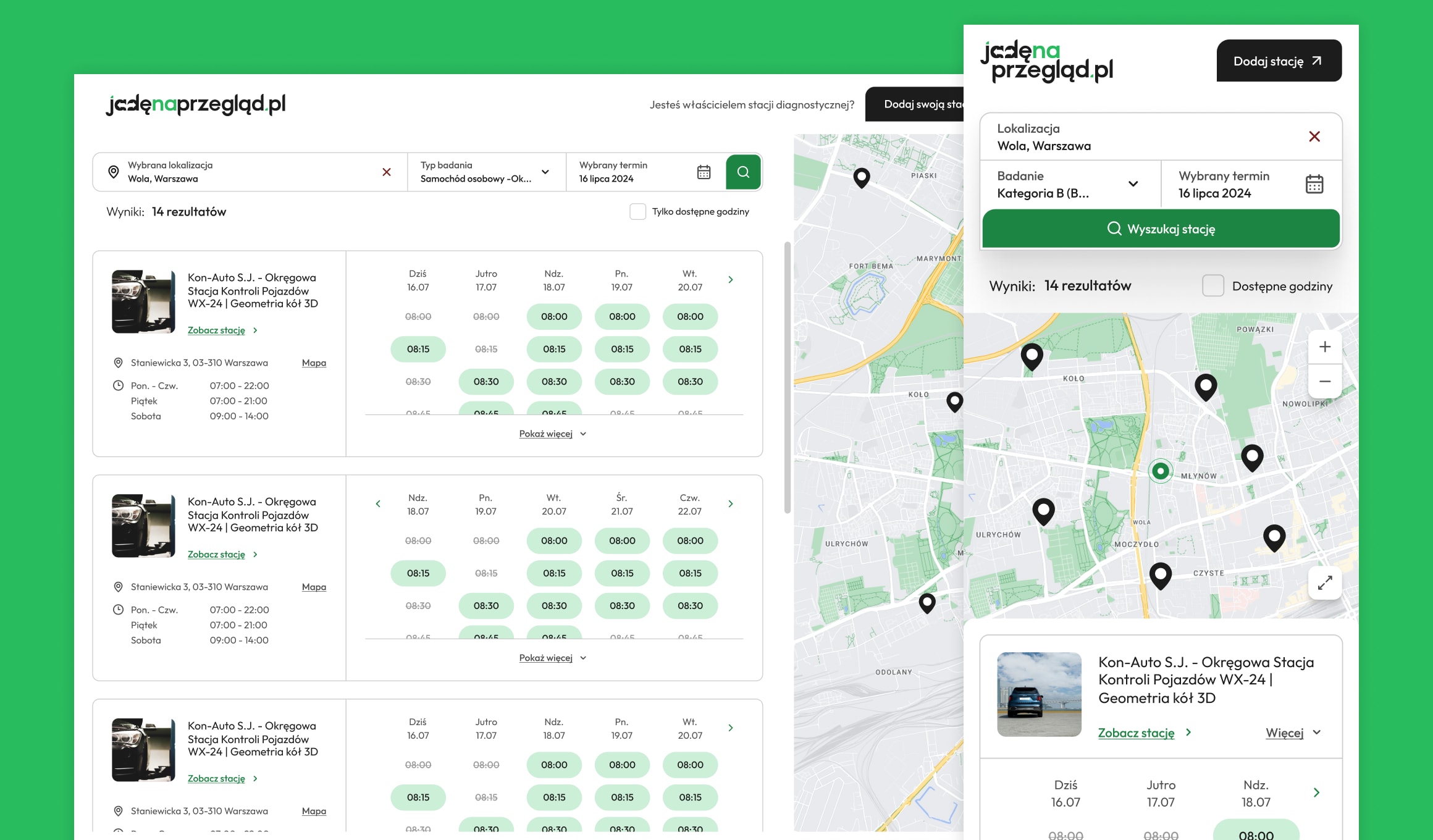Open Zobacz stację link in third card
Viewport: 1433px width, 840px height.
pyautogui.click(x=222, y=779)
